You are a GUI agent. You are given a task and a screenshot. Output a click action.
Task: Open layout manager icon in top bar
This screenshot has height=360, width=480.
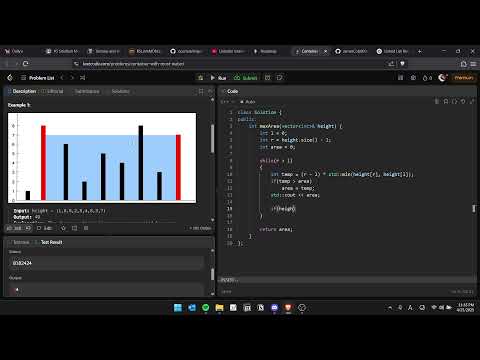coord(400,78)
